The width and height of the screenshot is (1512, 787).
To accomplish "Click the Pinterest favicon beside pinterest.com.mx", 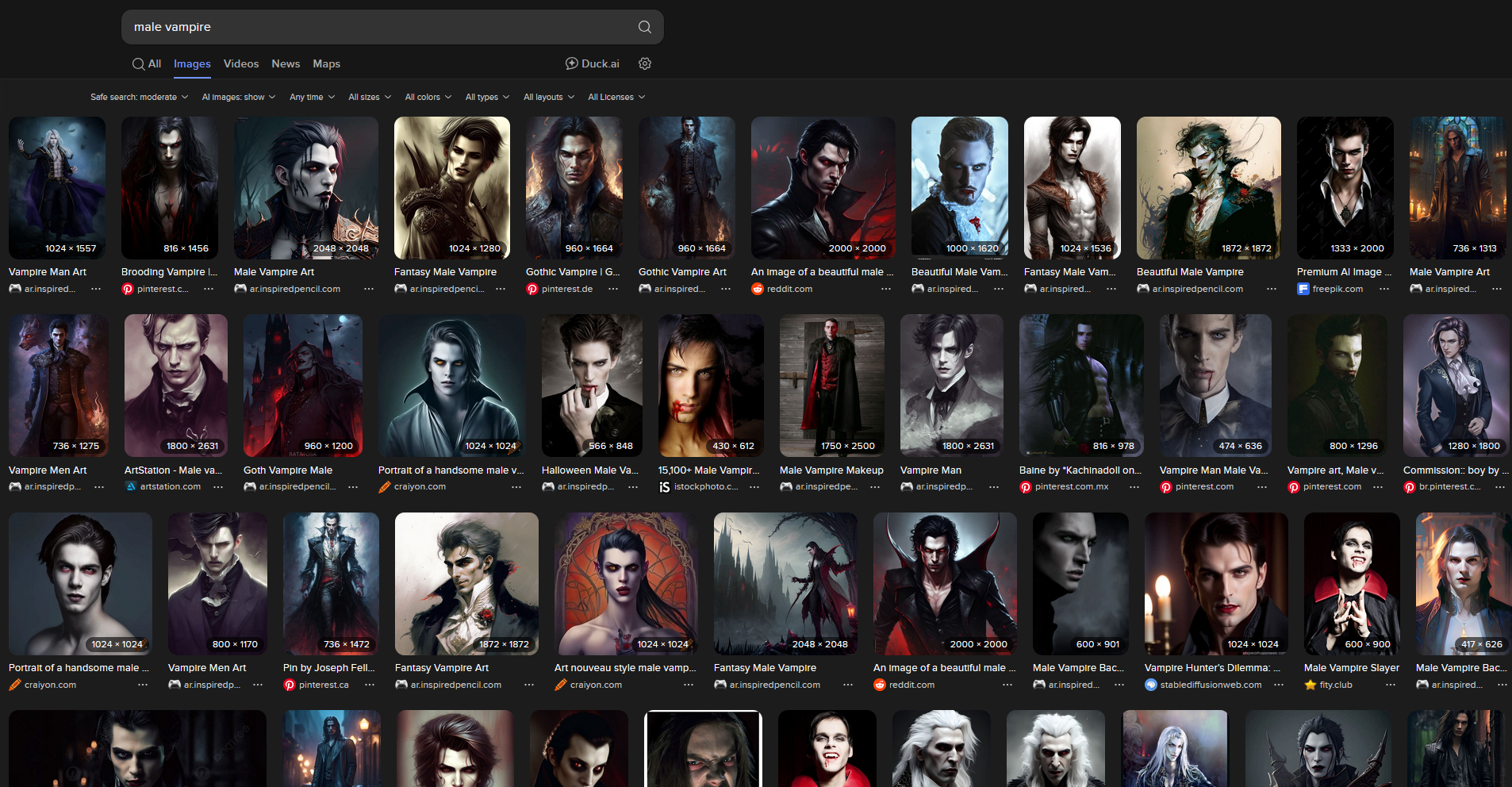I will (1026, 486).
